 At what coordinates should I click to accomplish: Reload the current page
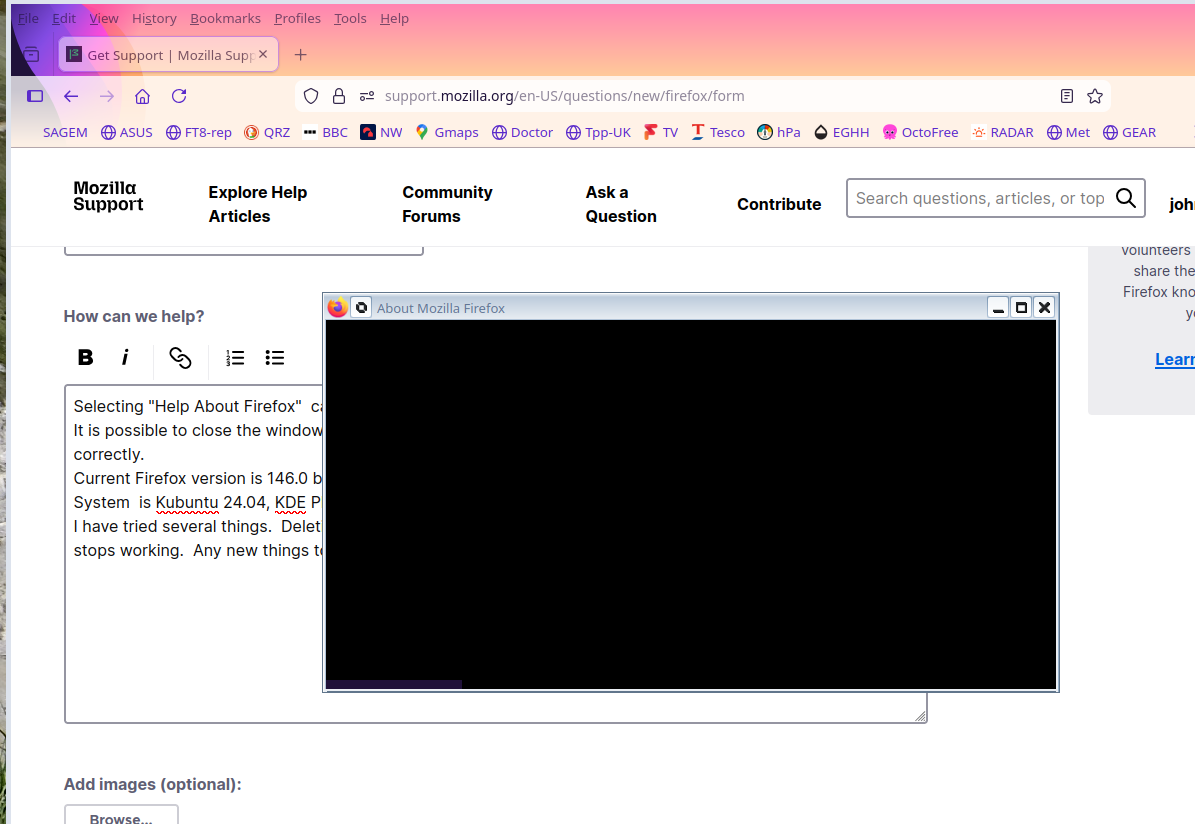(x=179, y=96)
